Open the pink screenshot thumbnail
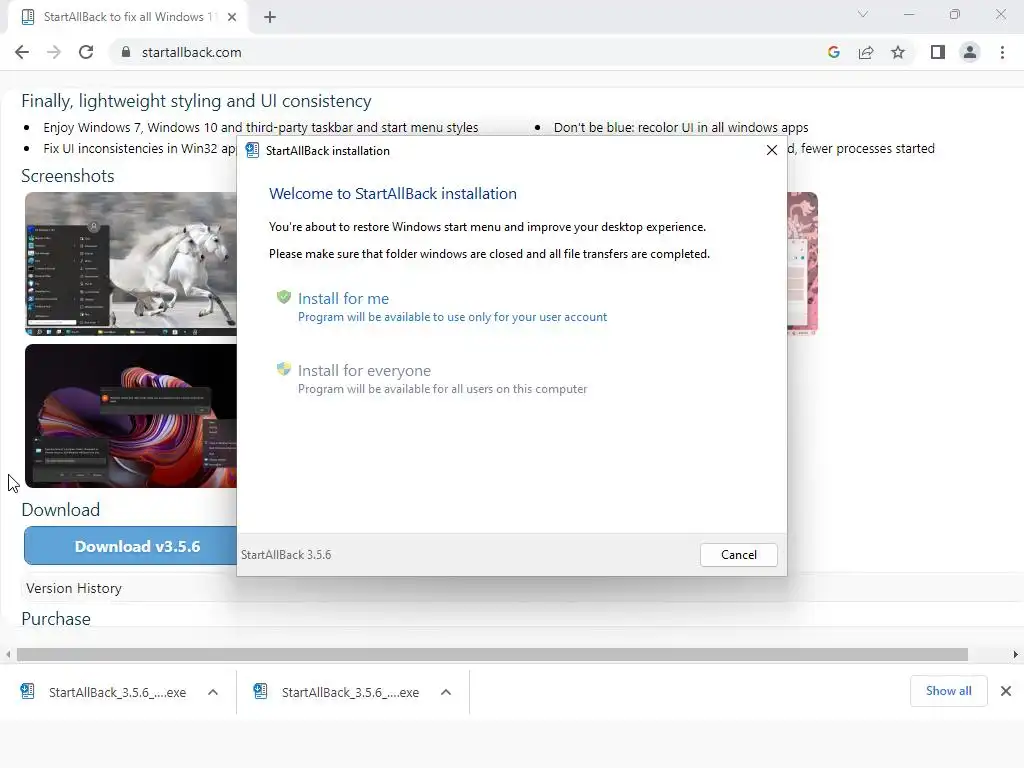 pos(803,264)
